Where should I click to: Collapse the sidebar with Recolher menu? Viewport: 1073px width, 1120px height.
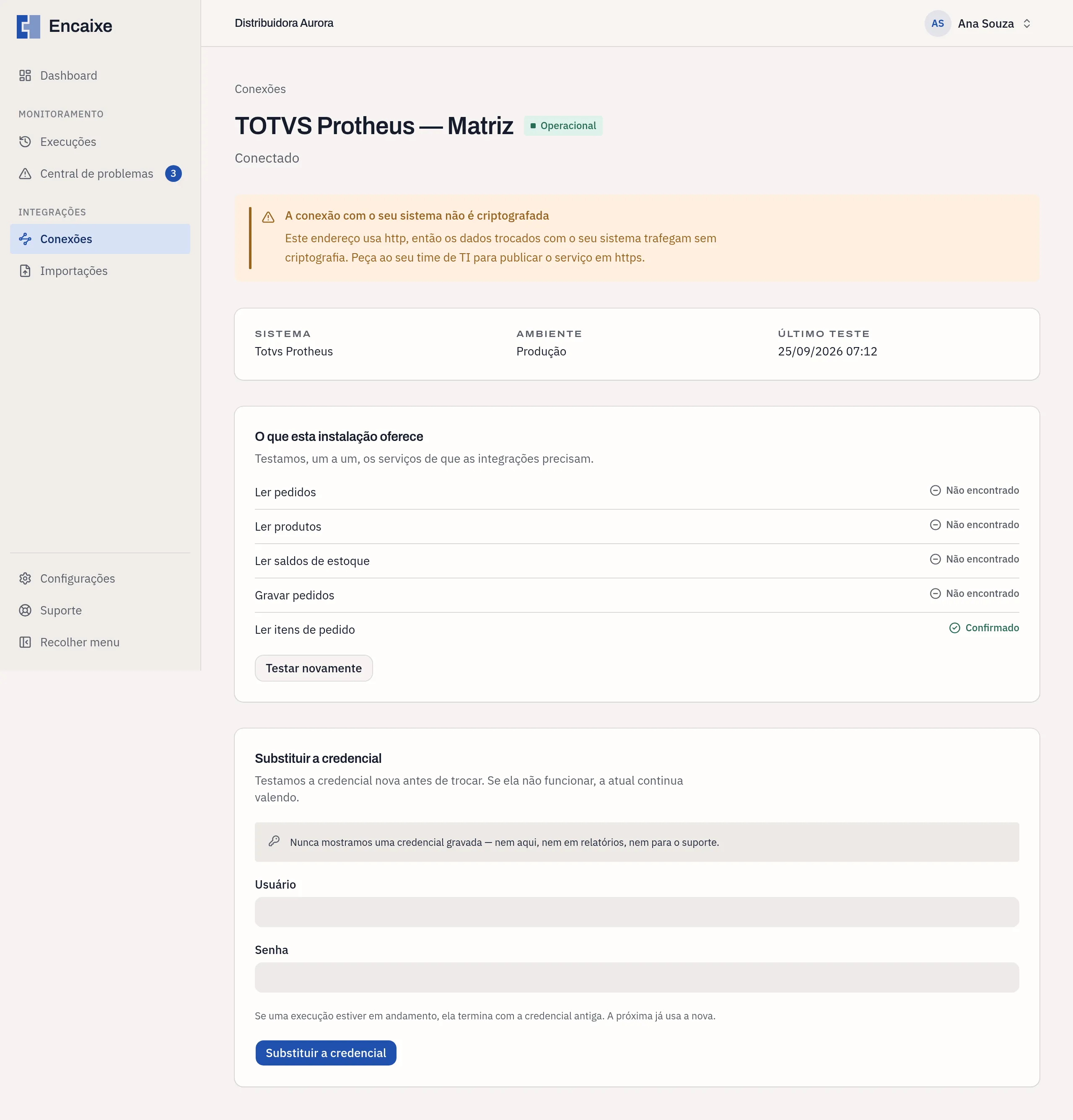point(100,642)
